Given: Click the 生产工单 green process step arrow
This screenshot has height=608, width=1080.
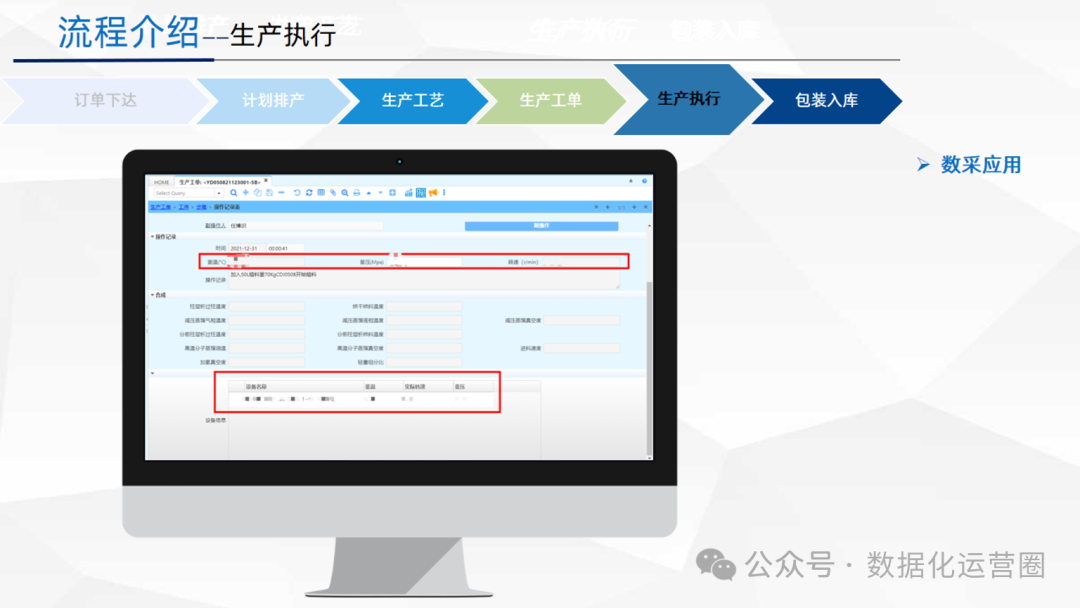Looking at the screenshot, I should pyautogui.click(x=550, y=101).
